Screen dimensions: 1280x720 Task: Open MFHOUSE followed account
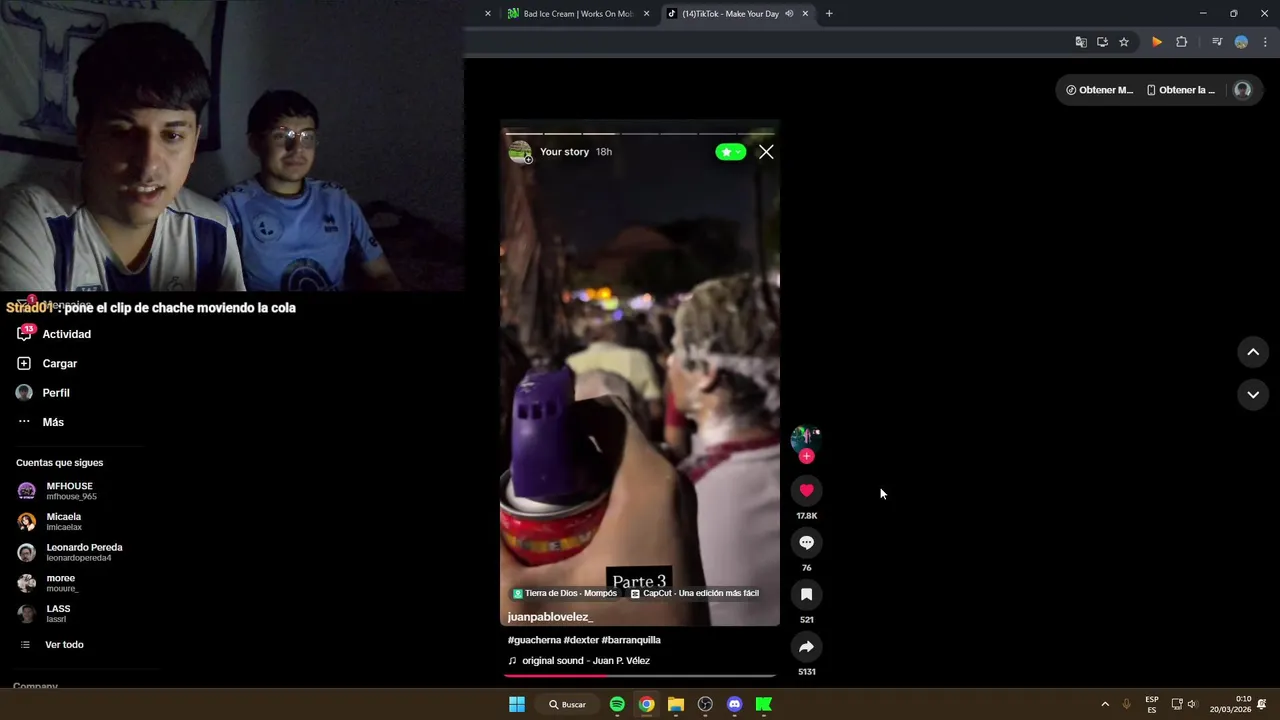[x=70, y=491]
